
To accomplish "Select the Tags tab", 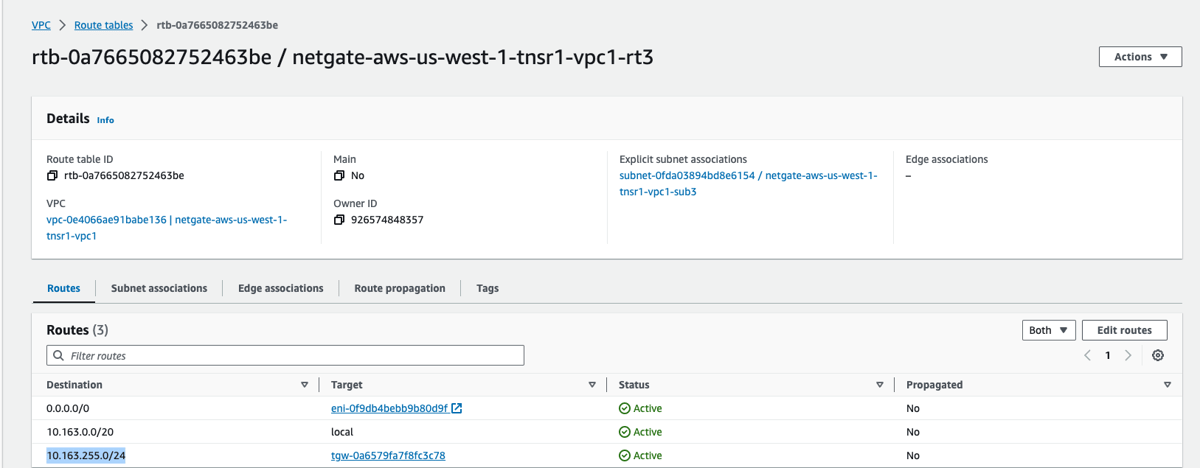I will point(487,288).
